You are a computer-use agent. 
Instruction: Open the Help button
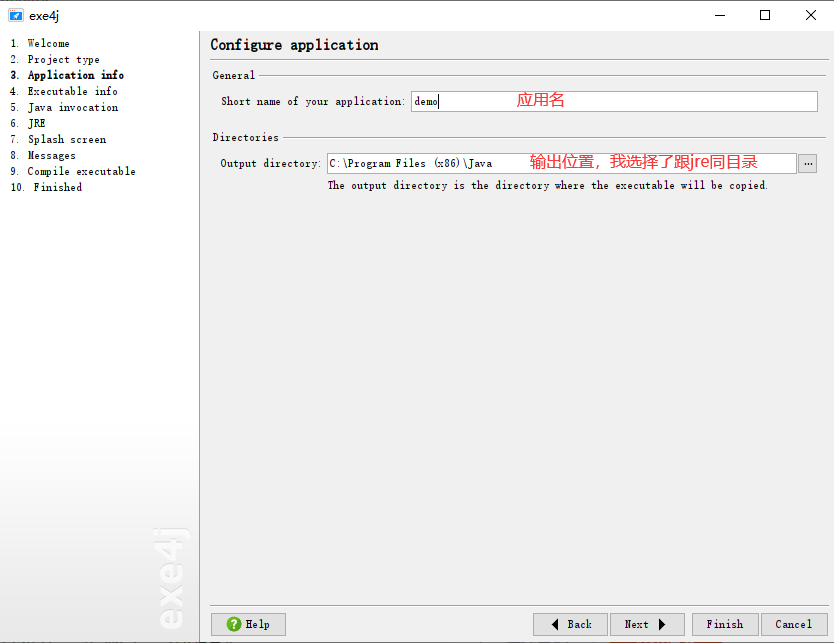point(248,624)
